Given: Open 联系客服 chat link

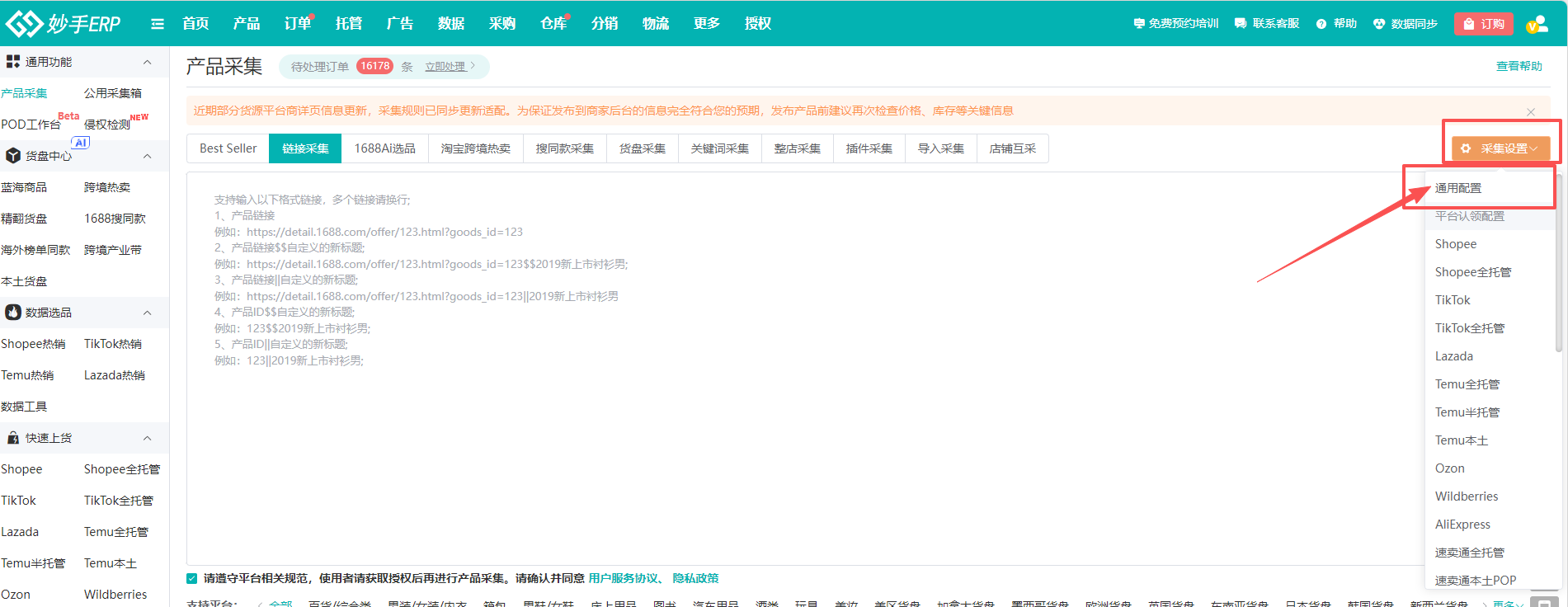Looking at the screenshot, I should [x=1267, y=24].
